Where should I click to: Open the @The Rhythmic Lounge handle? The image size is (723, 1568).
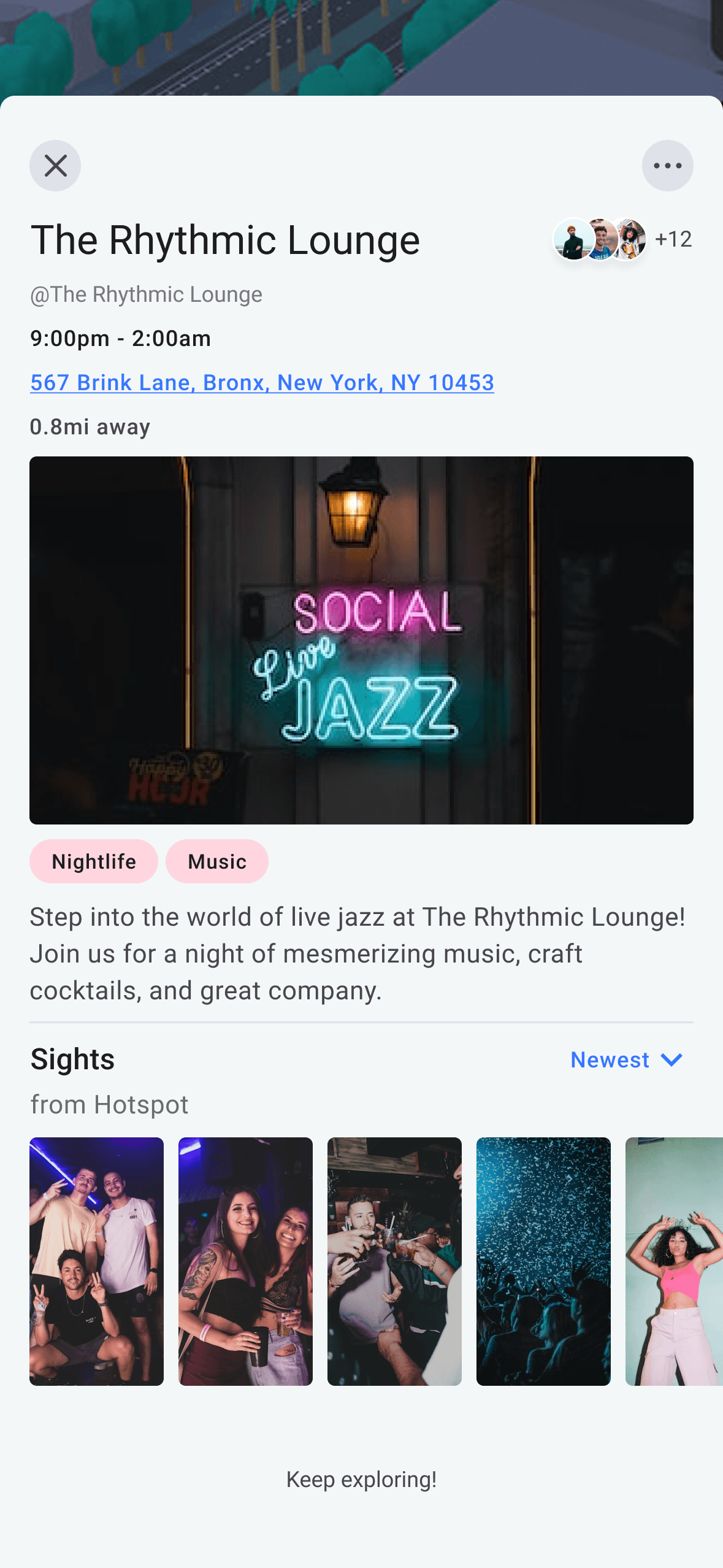point(146,294)
